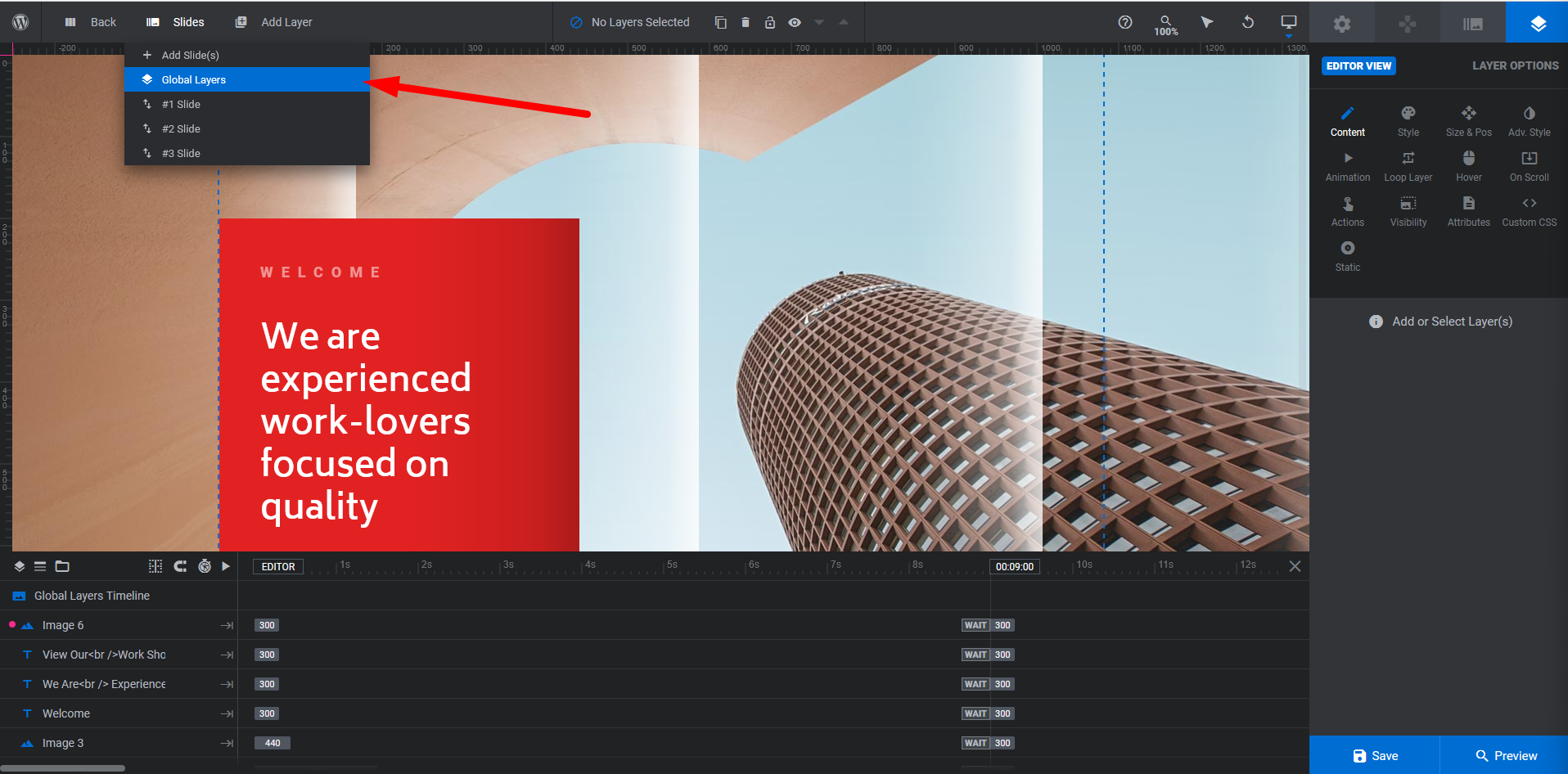Viewport: 1568px width, 774px height.
Task: Click the arrow toggle on Image 6 row
Action: tap(227, 625)
